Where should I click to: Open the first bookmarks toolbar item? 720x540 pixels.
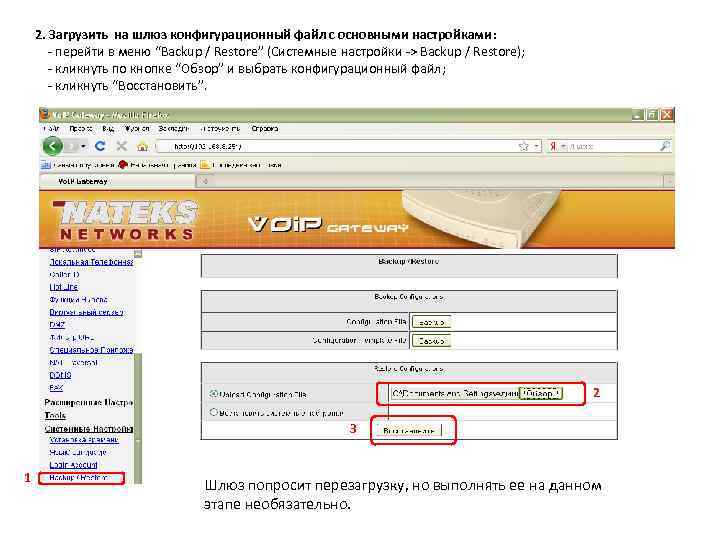(78, 165)
